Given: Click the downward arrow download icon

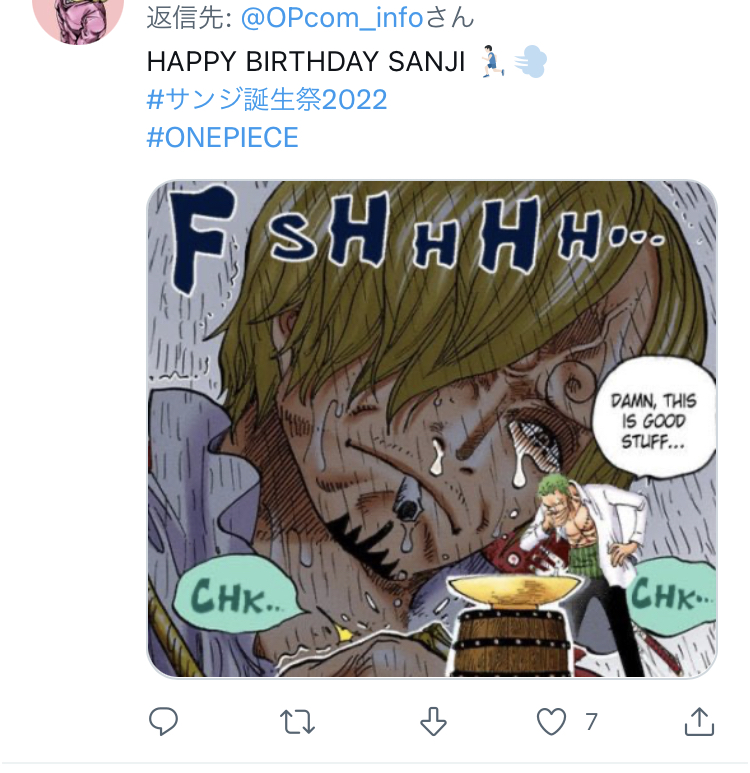Looking at the screenshot, I should click(432, 721).
